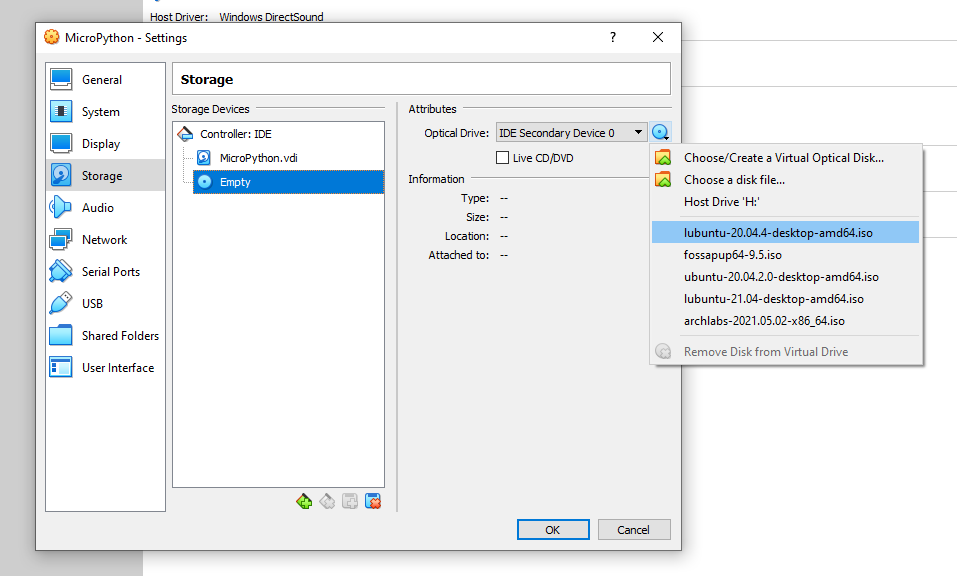Pick lubuntu-20.04.4-desktop-amd64.iso from the list
Viewport: 957px width, 576px height.
(x=785, y=232)
